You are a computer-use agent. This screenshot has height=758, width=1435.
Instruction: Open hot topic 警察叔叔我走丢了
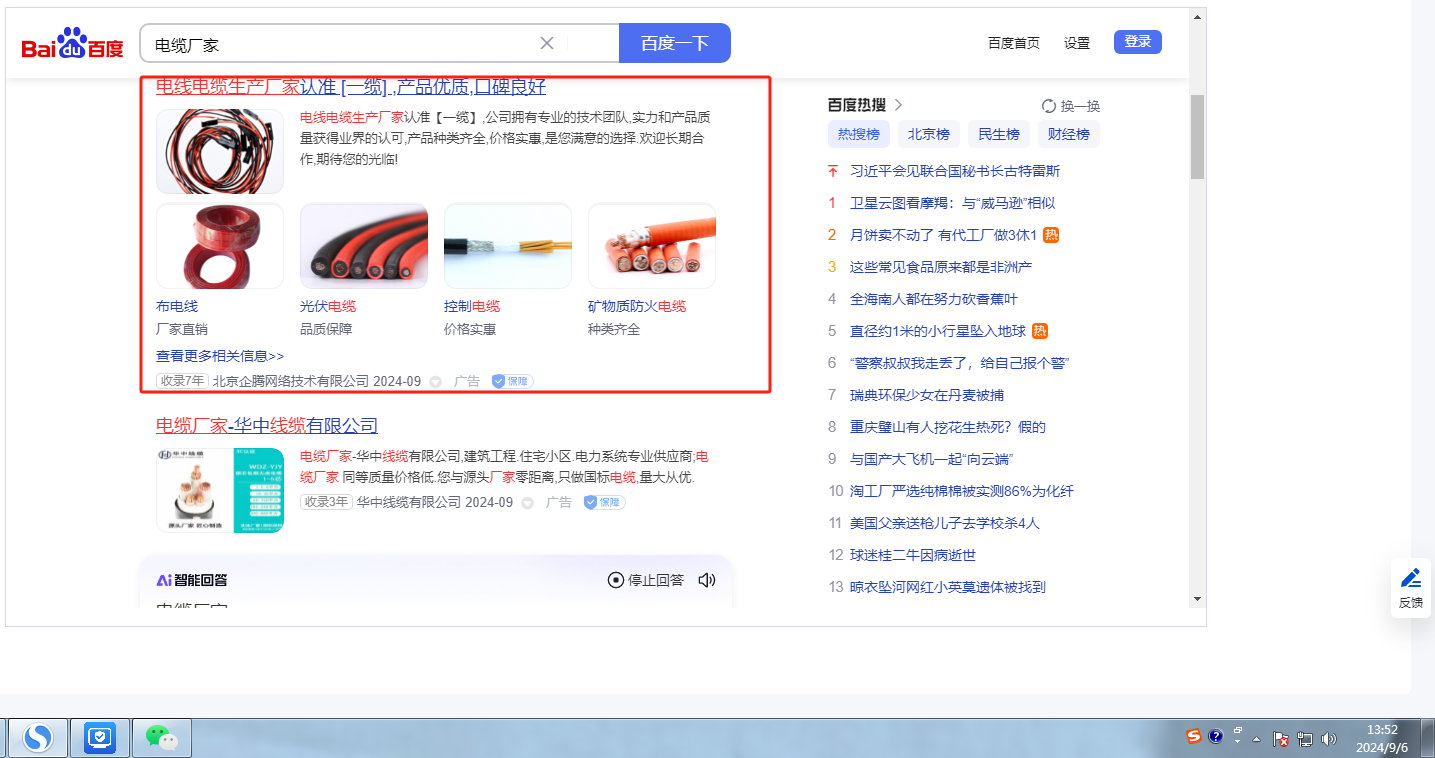(960, 363)
